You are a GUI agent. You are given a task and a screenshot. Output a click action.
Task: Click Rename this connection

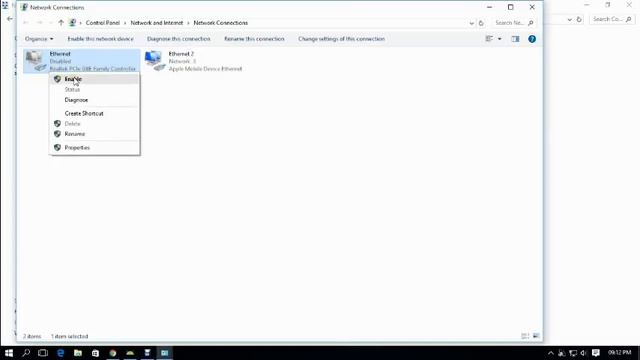pos(254,39)
